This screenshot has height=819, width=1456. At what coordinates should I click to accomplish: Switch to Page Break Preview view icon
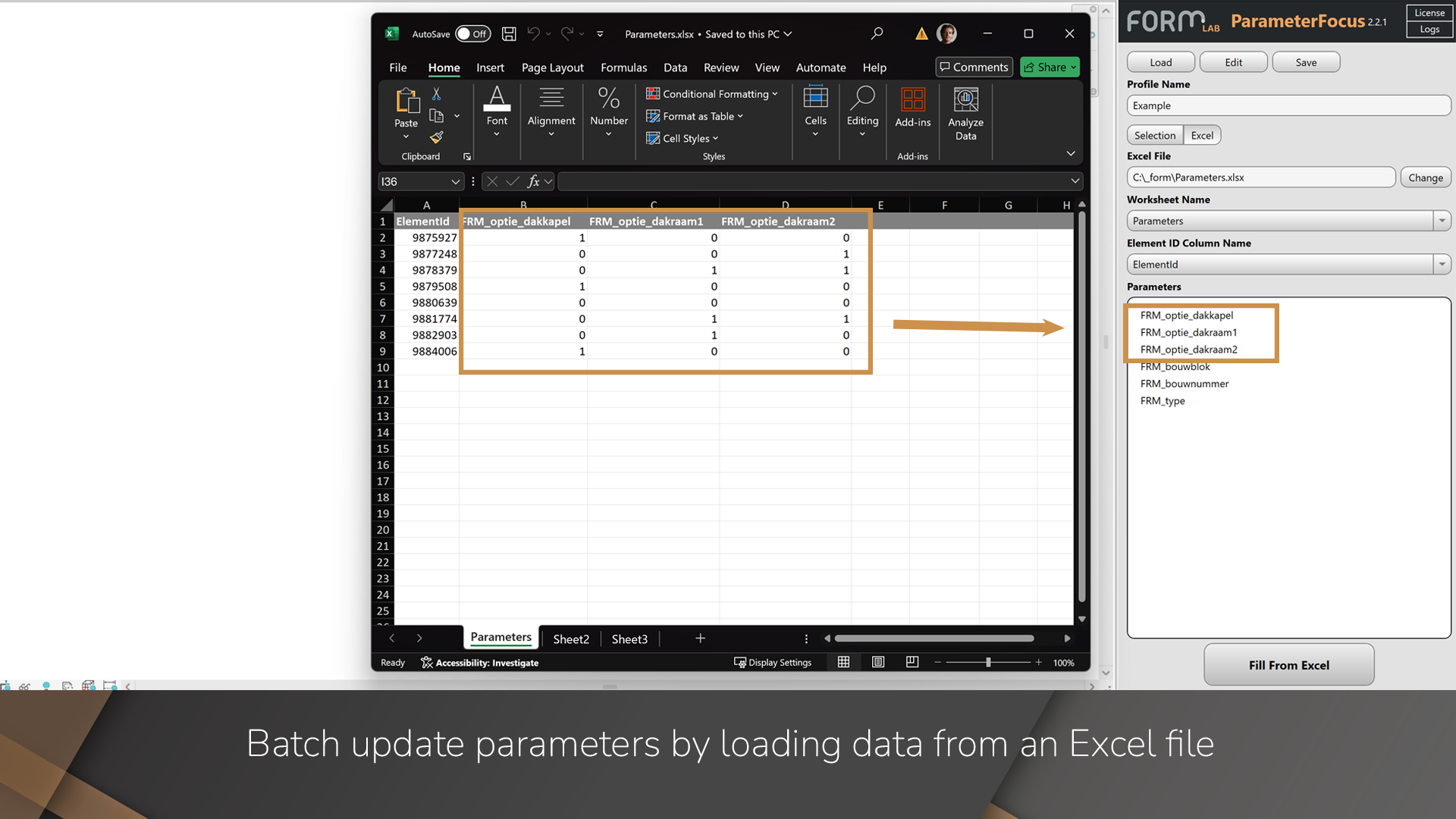[x=912, y=662]
